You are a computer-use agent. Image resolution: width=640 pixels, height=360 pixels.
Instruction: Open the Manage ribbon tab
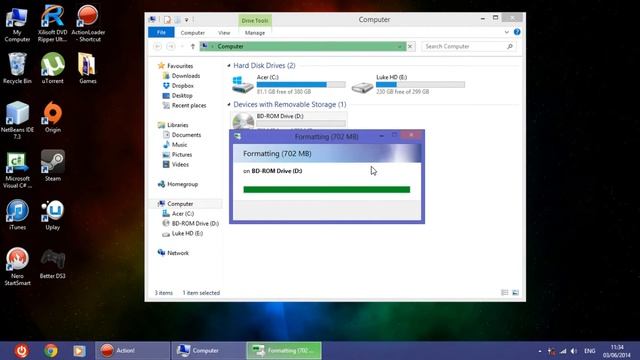[x=255, y=33]
